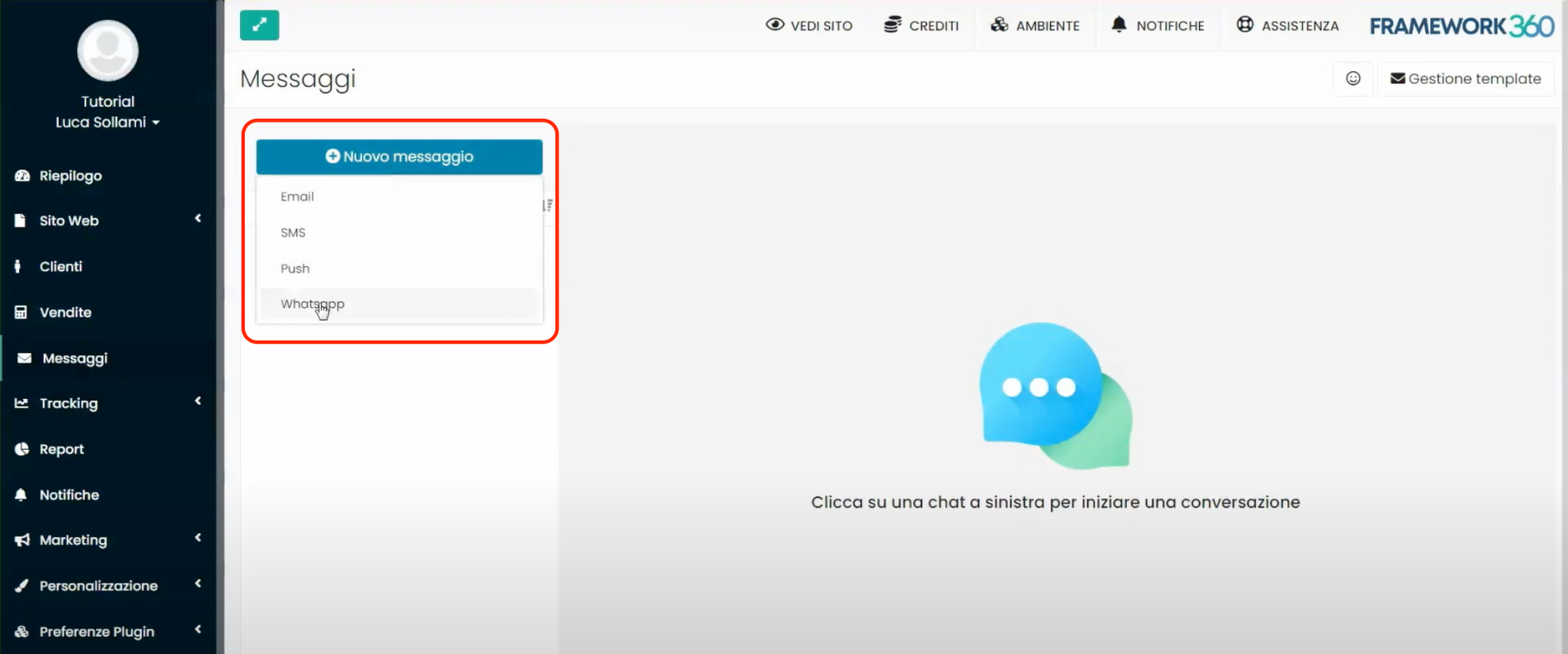This screenshot has width=1568, height=654.
Task: Click VEDI SITO eye icon
Action: click(774, 25)
